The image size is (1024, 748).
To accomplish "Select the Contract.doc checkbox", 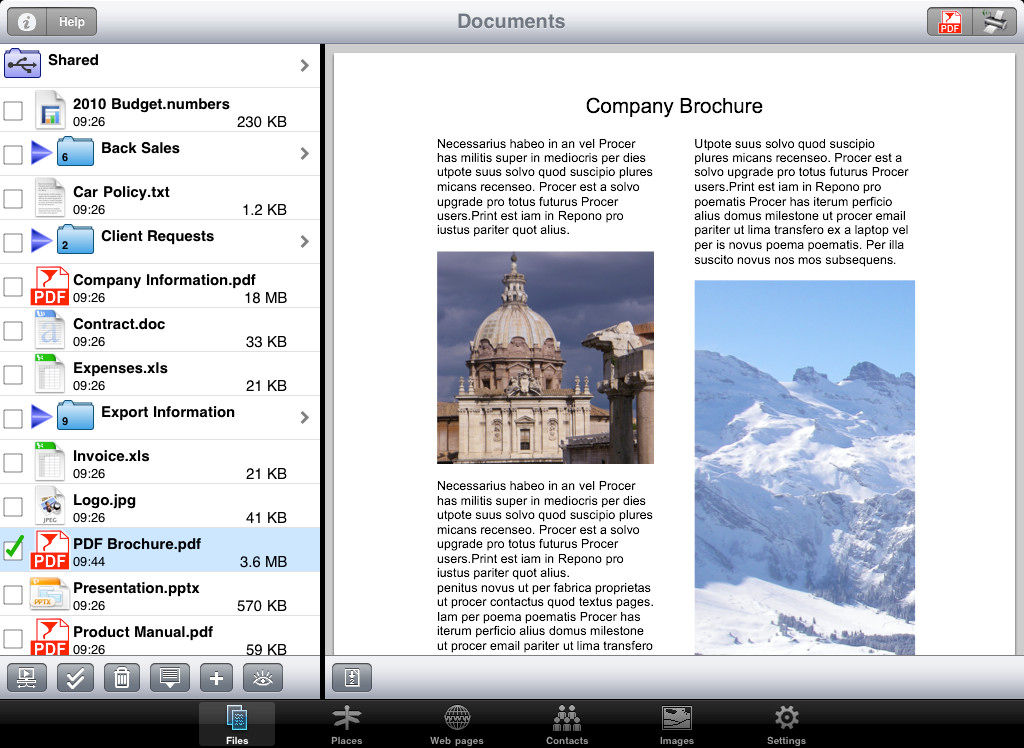I will click(x=13, y=331).
